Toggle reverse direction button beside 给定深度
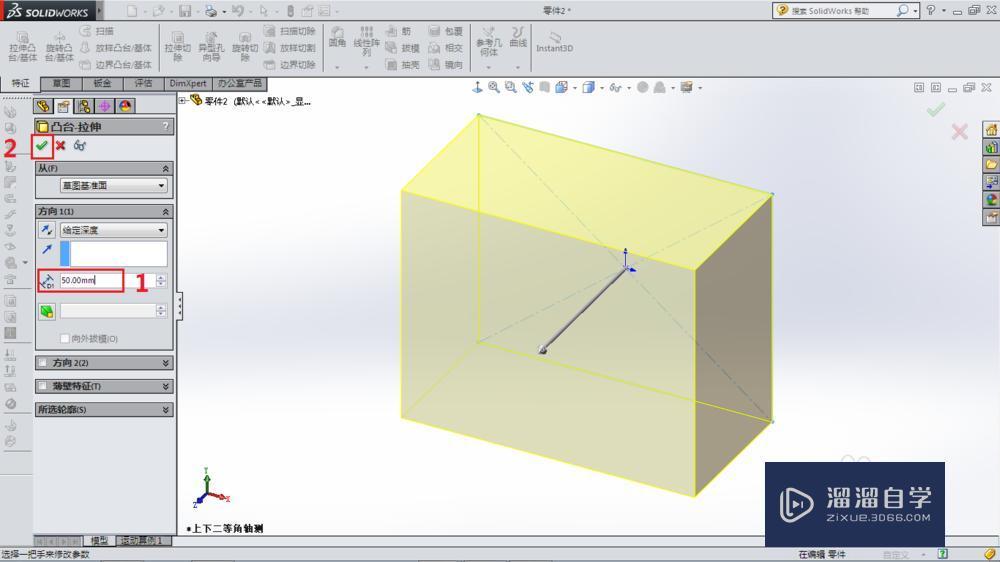1000x562 pixels. [47, 230]
